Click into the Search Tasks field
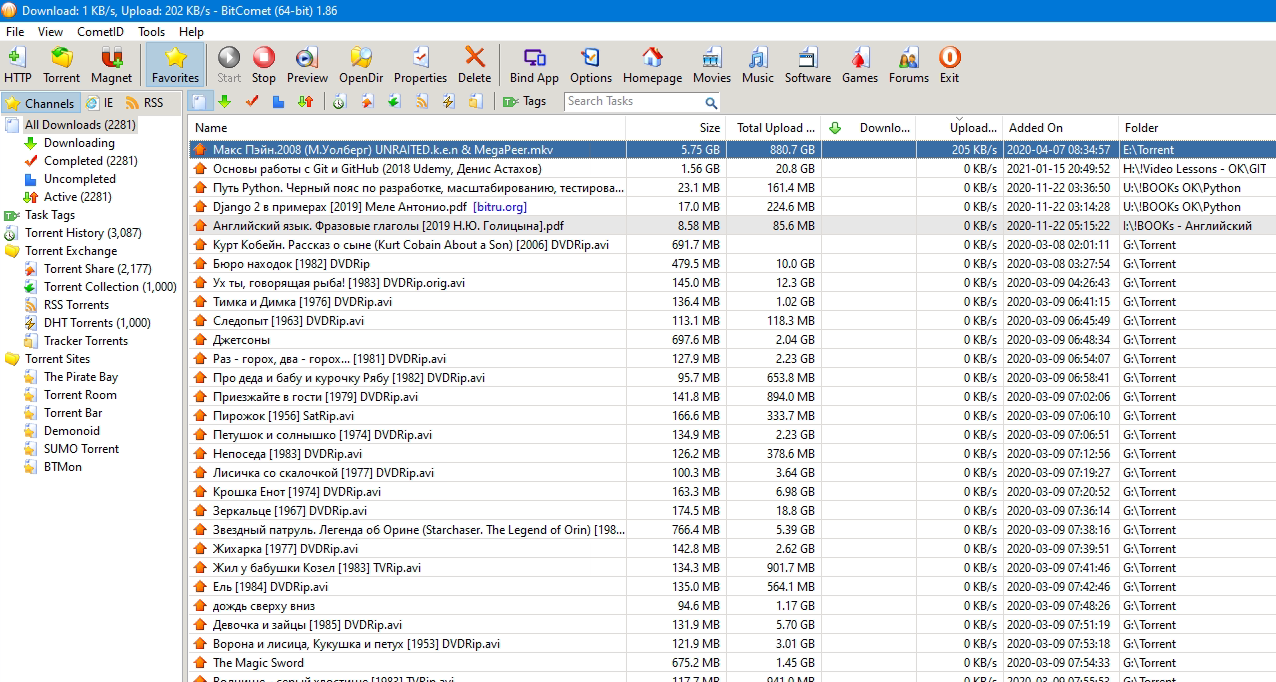This screenshot has height=682, width=1276. [633, 101]
